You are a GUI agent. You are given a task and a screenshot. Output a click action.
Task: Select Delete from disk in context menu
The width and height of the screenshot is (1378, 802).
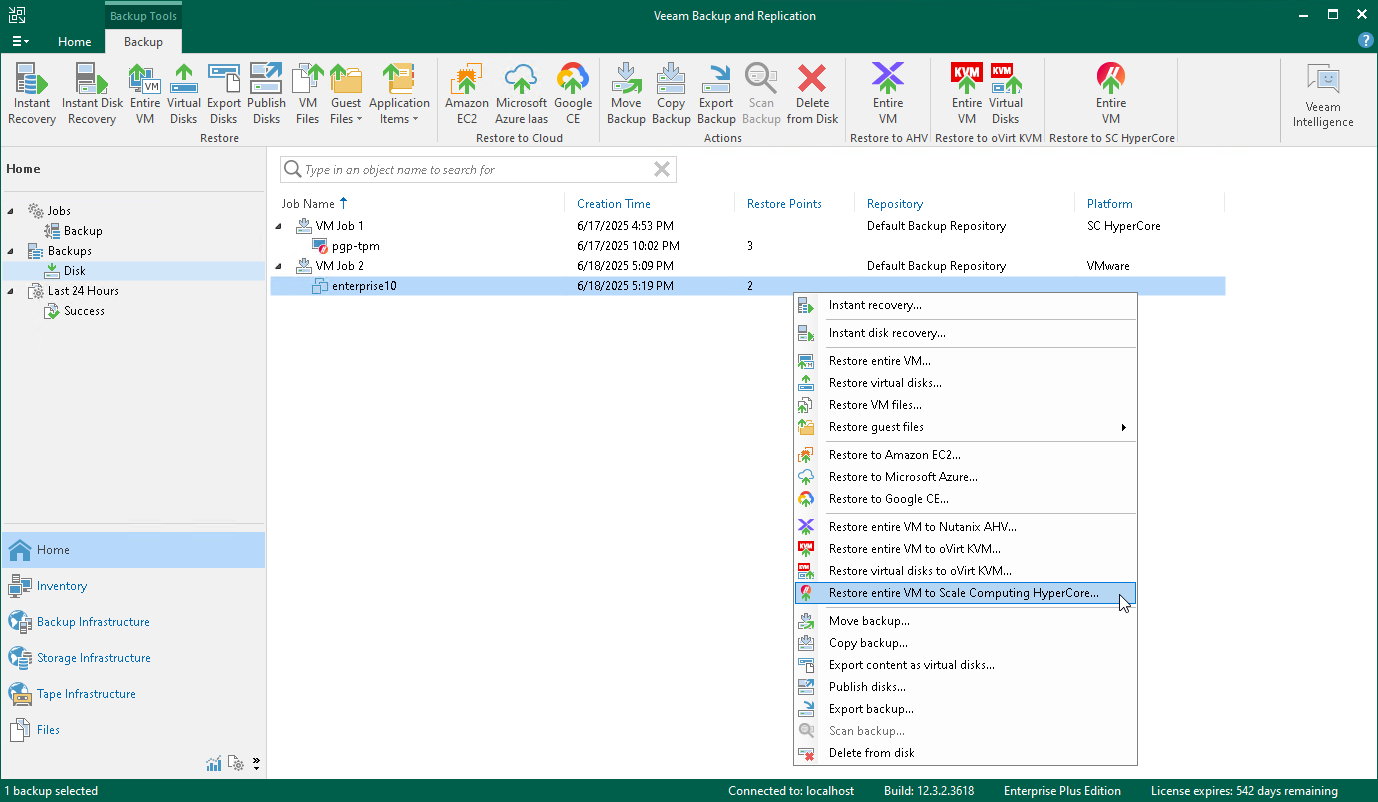[965, 753]
